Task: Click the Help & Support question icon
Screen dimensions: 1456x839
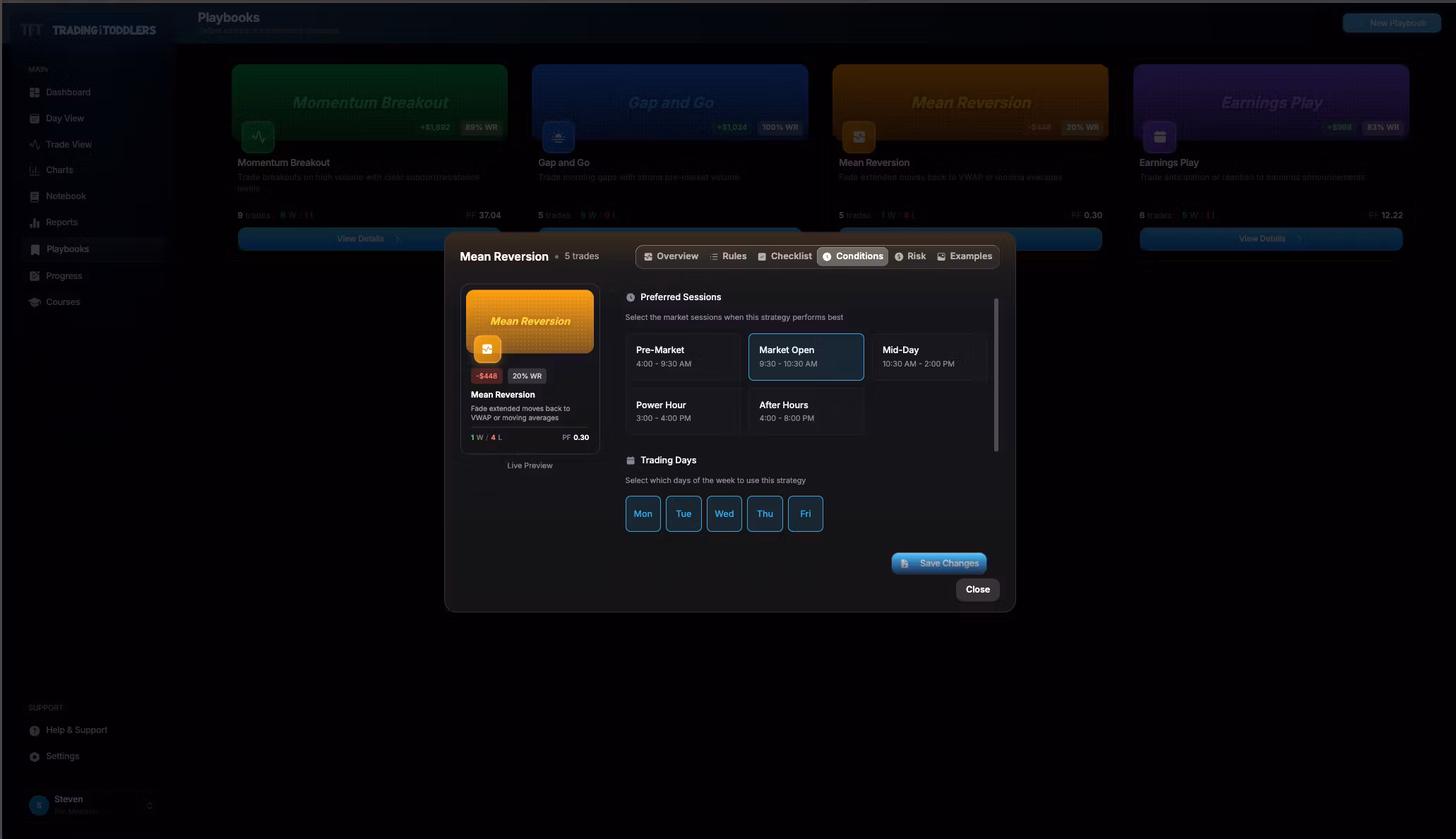Action: (35, 731)
